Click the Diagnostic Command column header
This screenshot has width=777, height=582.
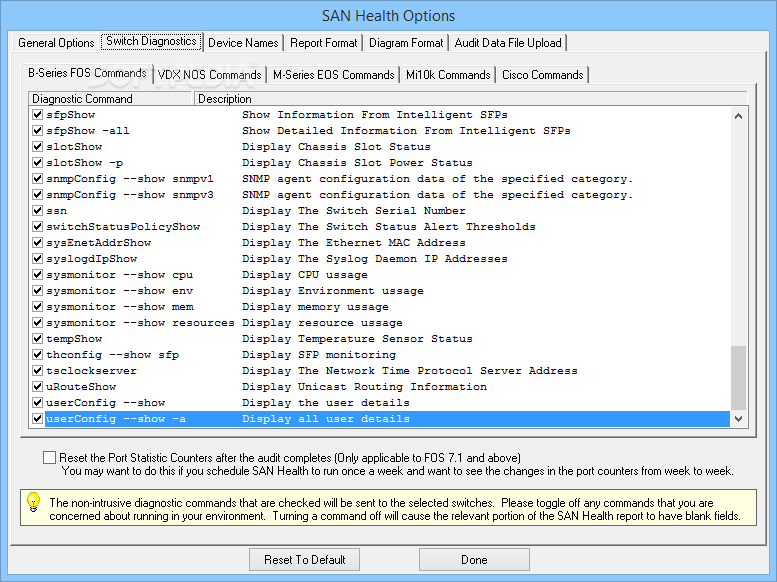point(111,99)
